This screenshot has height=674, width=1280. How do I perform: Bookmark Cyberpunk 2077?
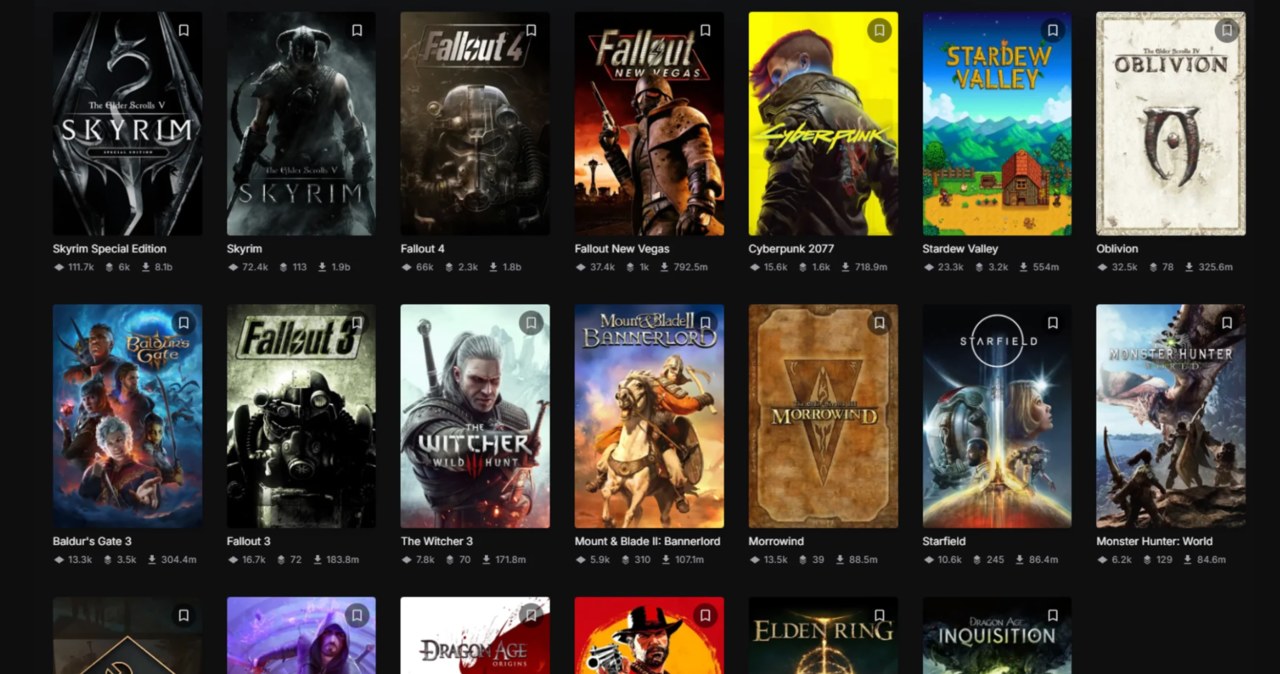(879, 30)
